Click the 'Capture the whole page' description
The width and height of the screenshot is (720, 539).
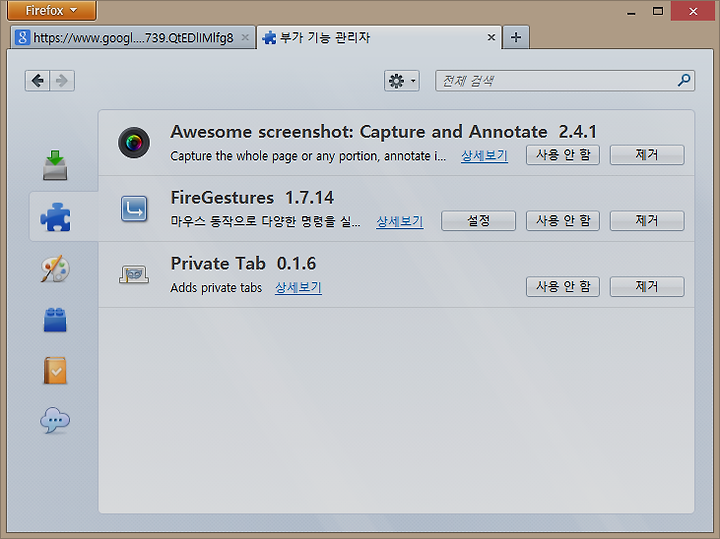tap(308, 156)
